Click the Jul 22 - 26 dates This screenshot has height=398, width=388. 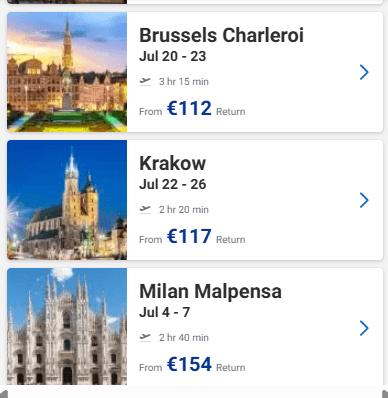coord(173,184)
